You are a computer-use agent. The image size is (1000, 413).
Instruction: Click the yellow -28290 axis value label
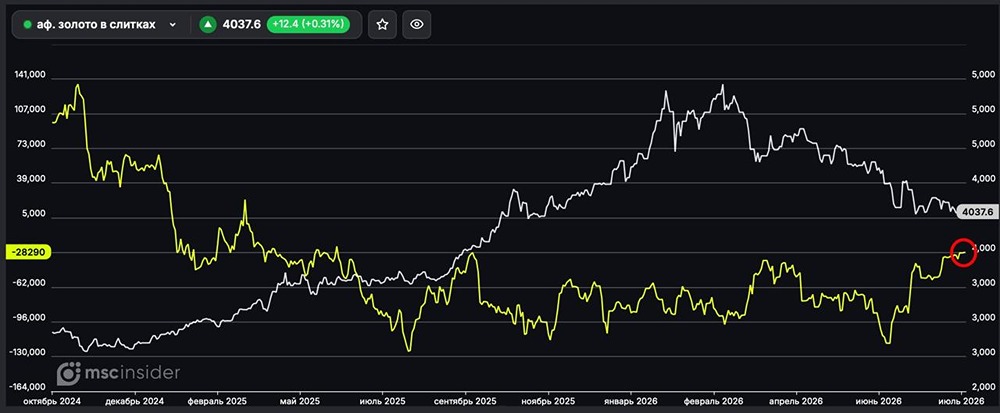[26, 252]
